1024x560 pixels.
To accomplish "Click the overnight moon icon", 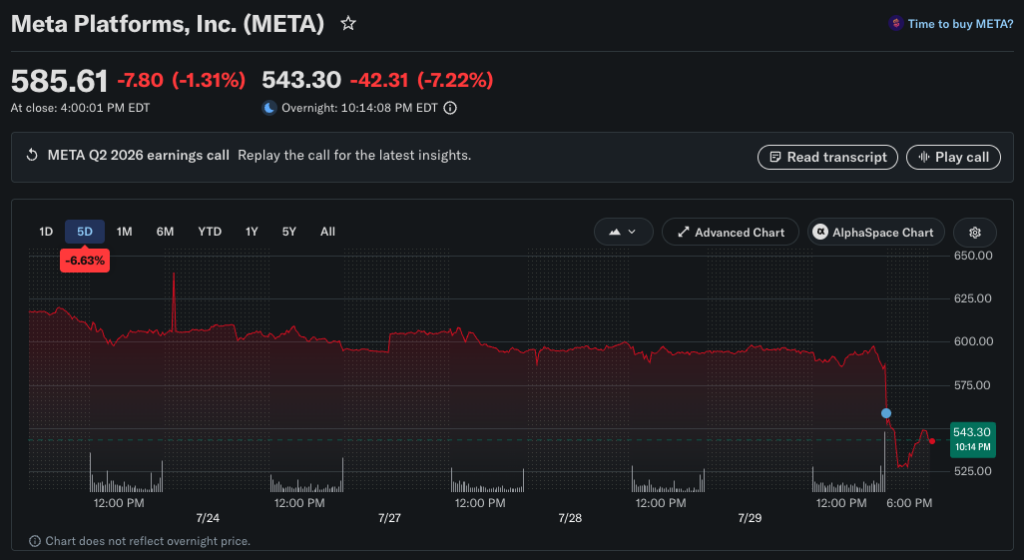I will 269,108.
